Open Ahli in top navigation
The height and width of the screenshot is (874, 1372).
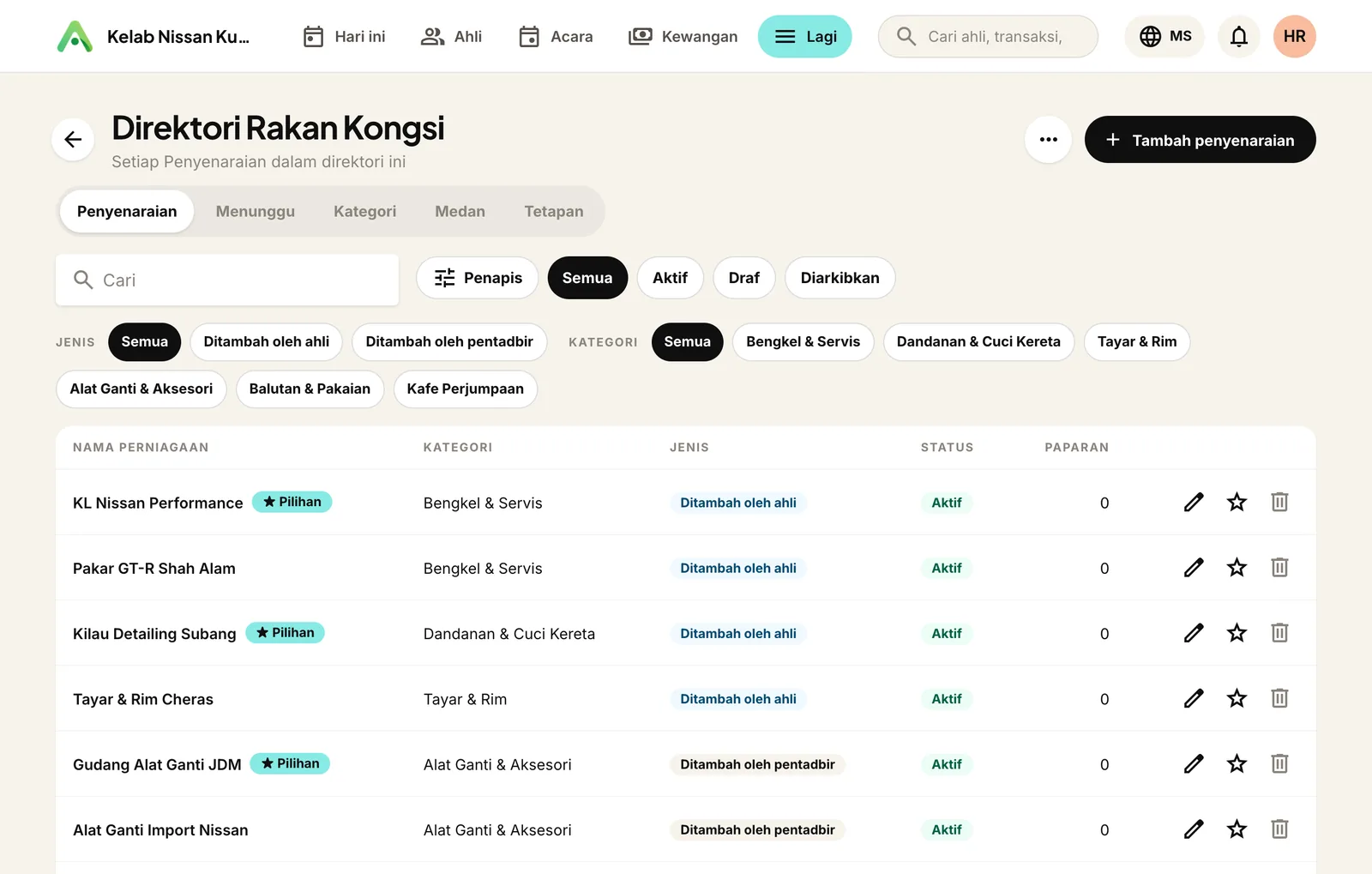[451, 36]
